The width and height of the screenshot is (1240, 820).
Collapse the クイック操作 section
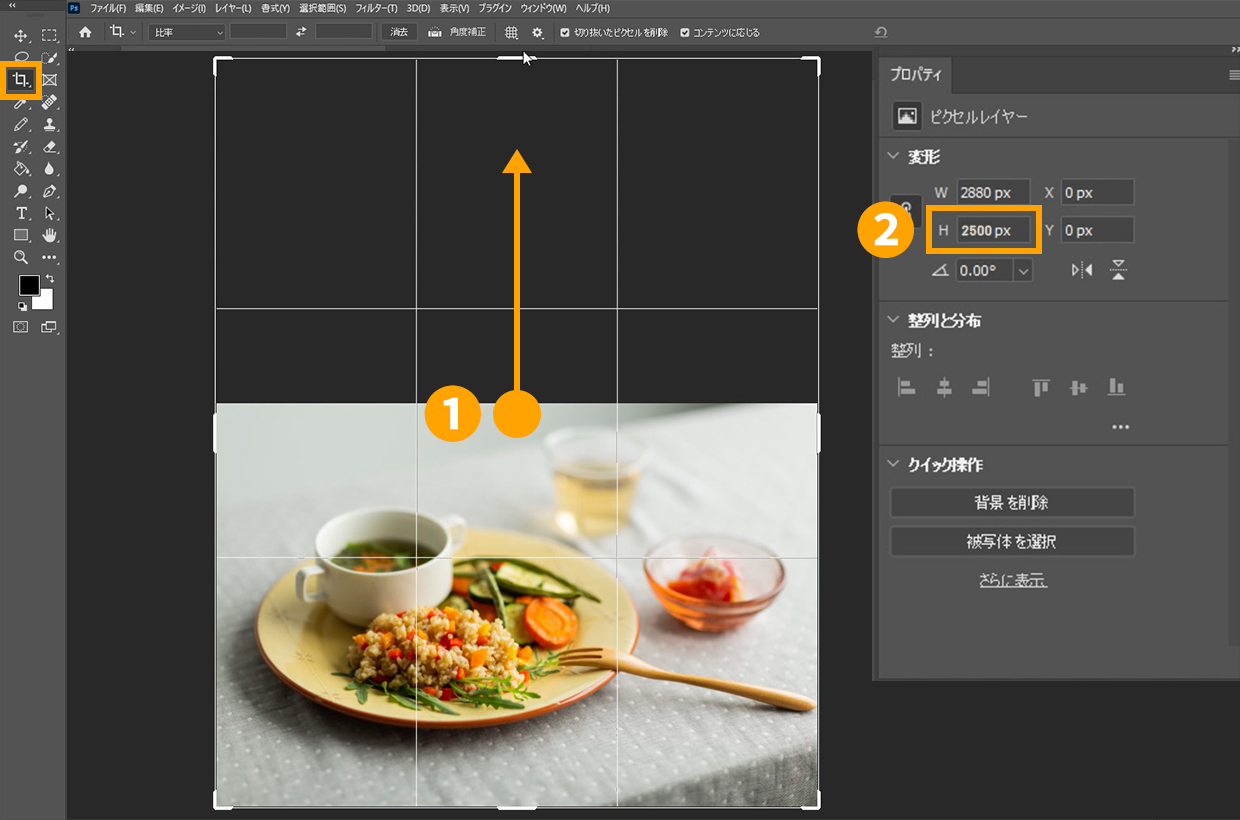894,465
